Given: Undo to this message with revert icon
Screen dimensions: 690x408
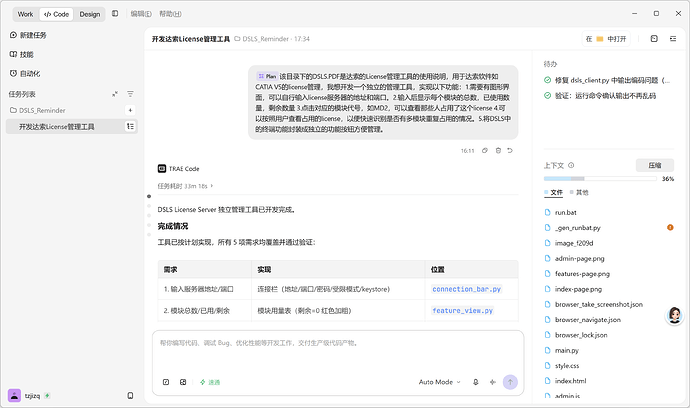Looking at the screenshot, I should 510,151.
